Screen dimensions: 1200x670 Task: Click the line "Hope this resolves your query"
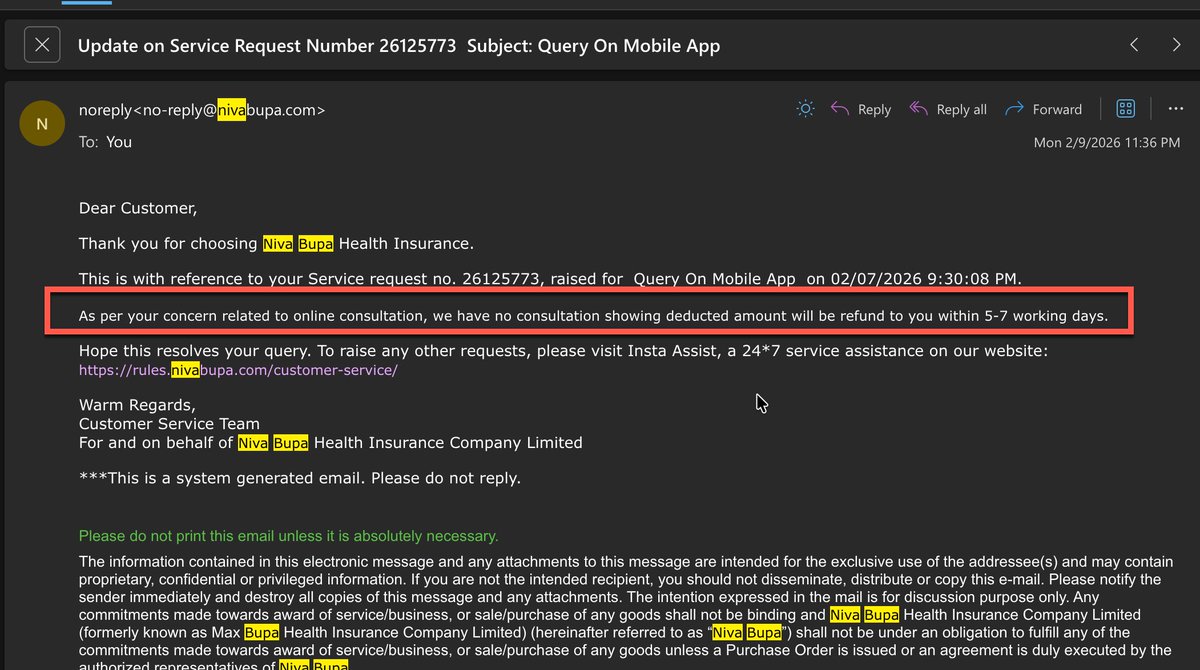pyautogui.click(x=563, y=352)
